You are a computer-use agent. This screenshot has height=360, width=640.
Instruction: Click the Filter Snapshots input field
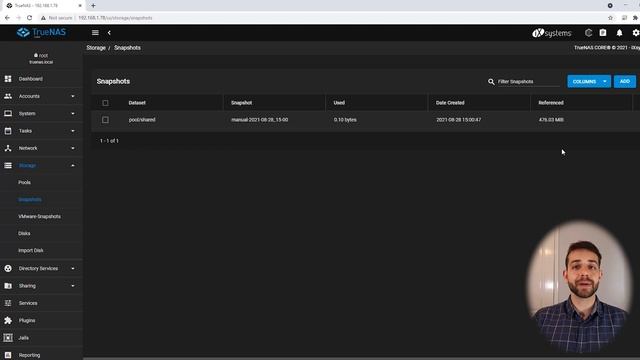pyautogui.click(x=528, y=82)
